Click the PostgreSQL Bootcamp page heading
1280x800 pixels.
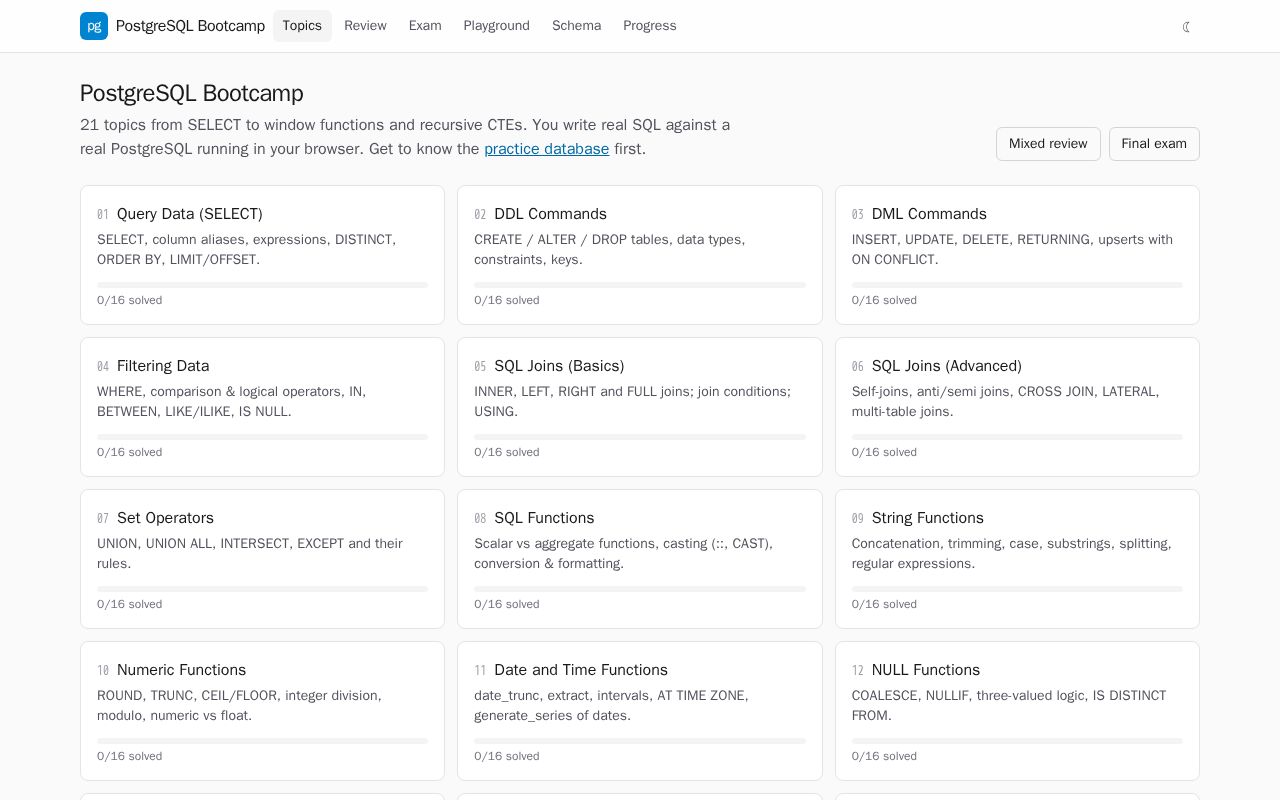click(192, 93)
